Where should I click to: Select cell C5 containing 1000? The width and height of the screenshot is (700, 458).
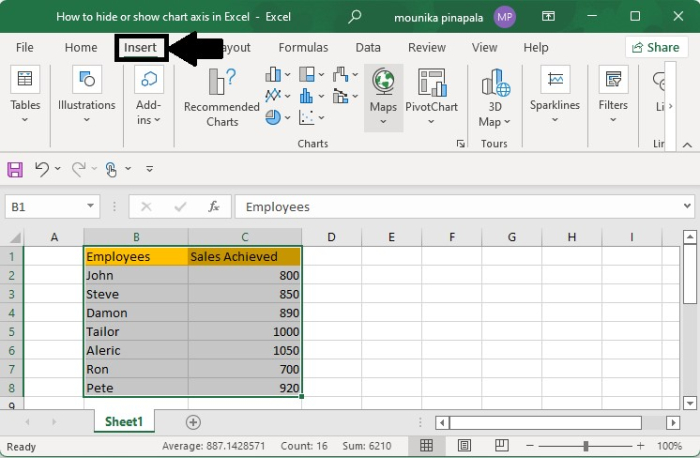pyautogui.click(x=244, y=332)
